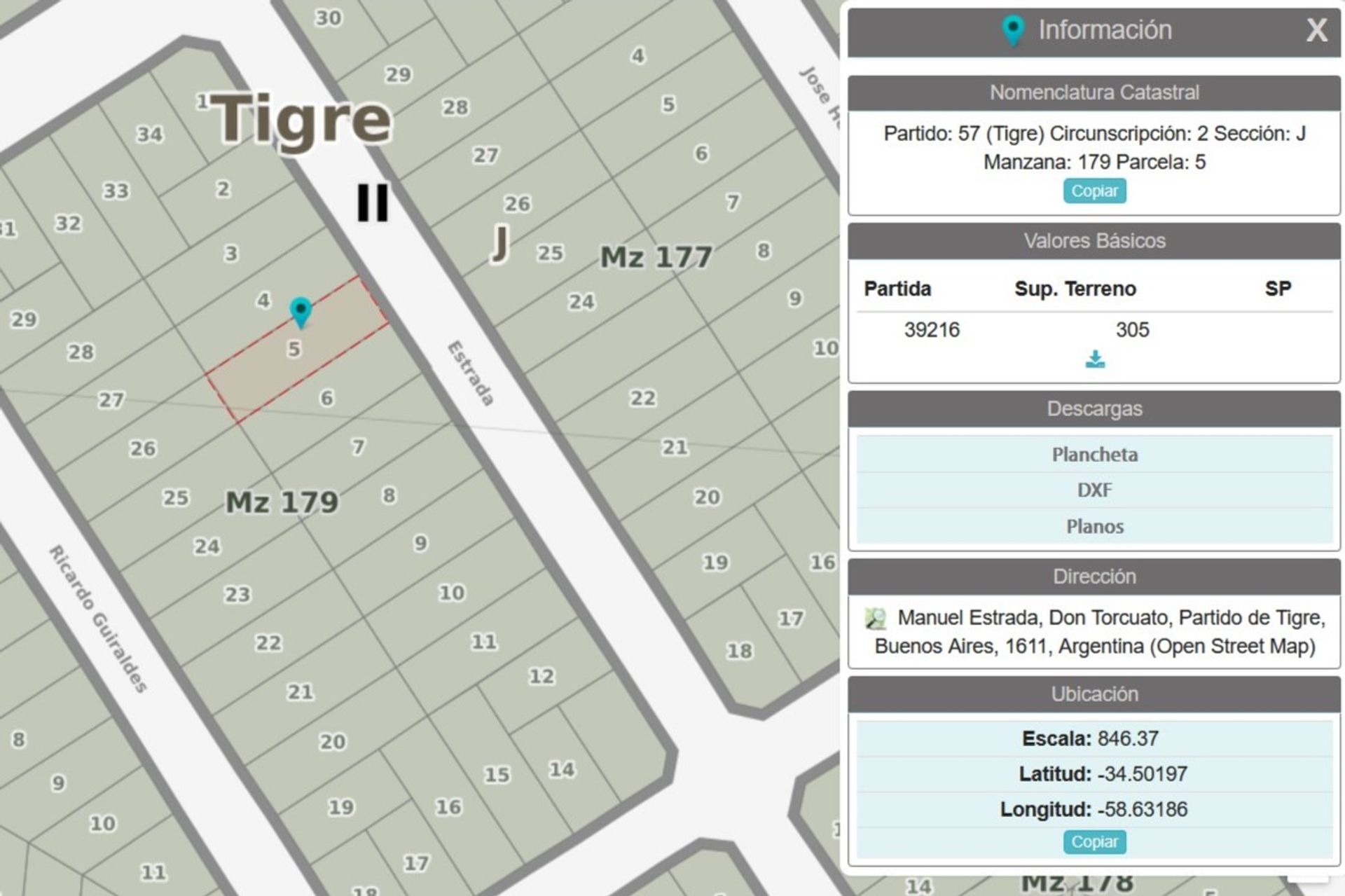The height and width of the screenshot is (896, 1345).
Task: Close the Información panel with X
Action: (x=1316, y=31)
